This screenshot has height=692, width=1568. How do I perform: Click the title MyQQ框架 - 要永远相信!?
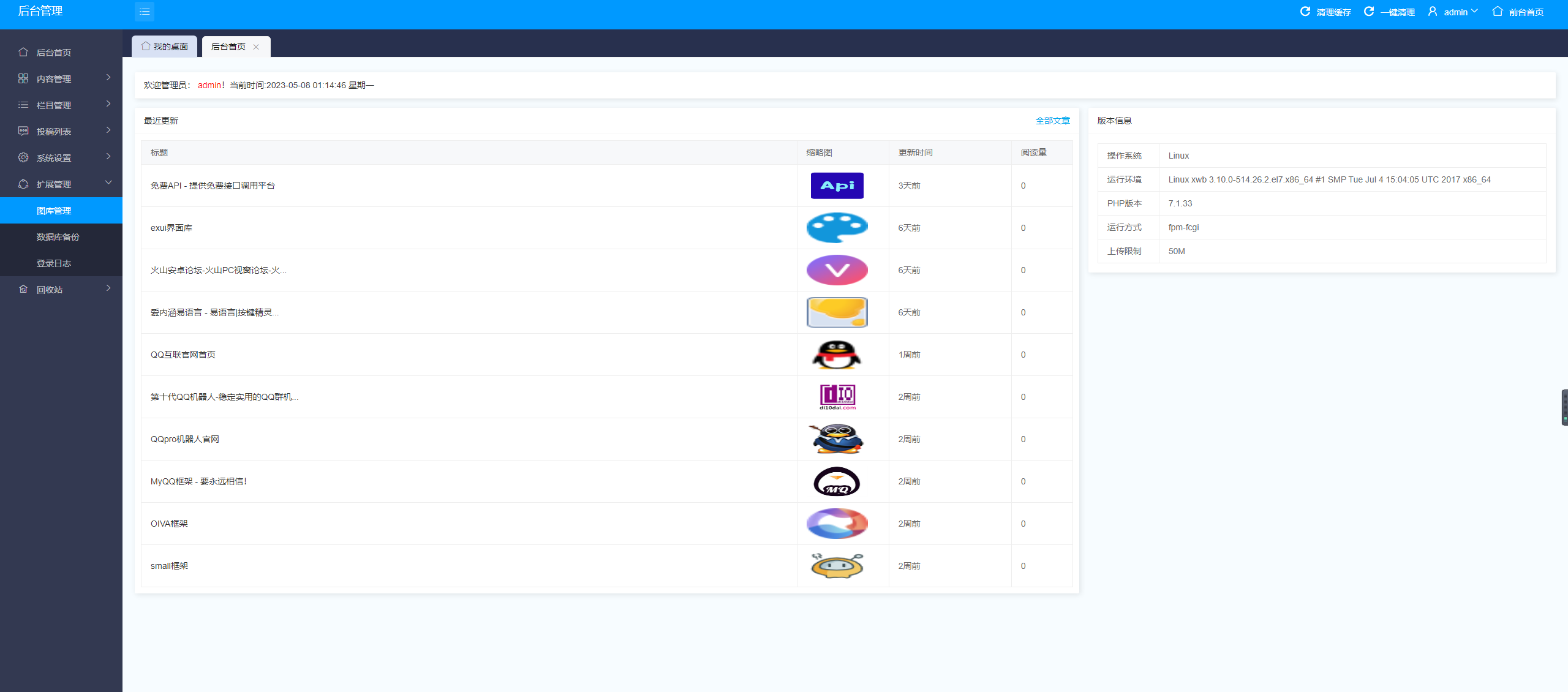(x=198, y=481)
